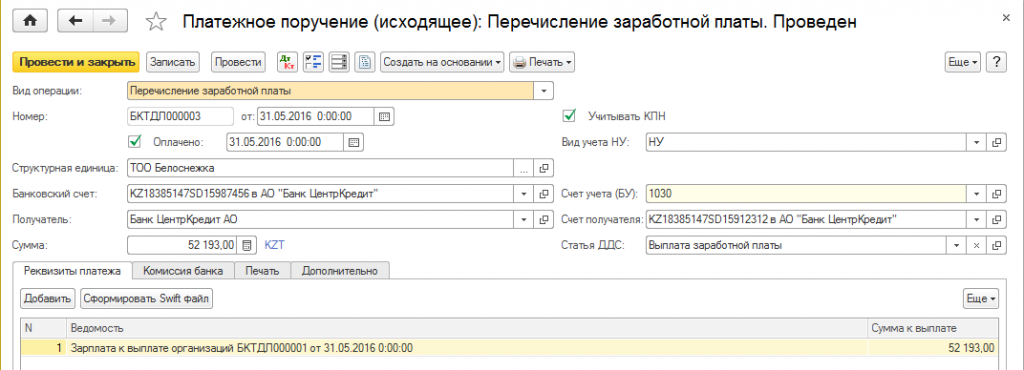Open Вид учета НУ record icon
Image resolution: width=1024 pixels, height=370 pixels.
point(996,142)
